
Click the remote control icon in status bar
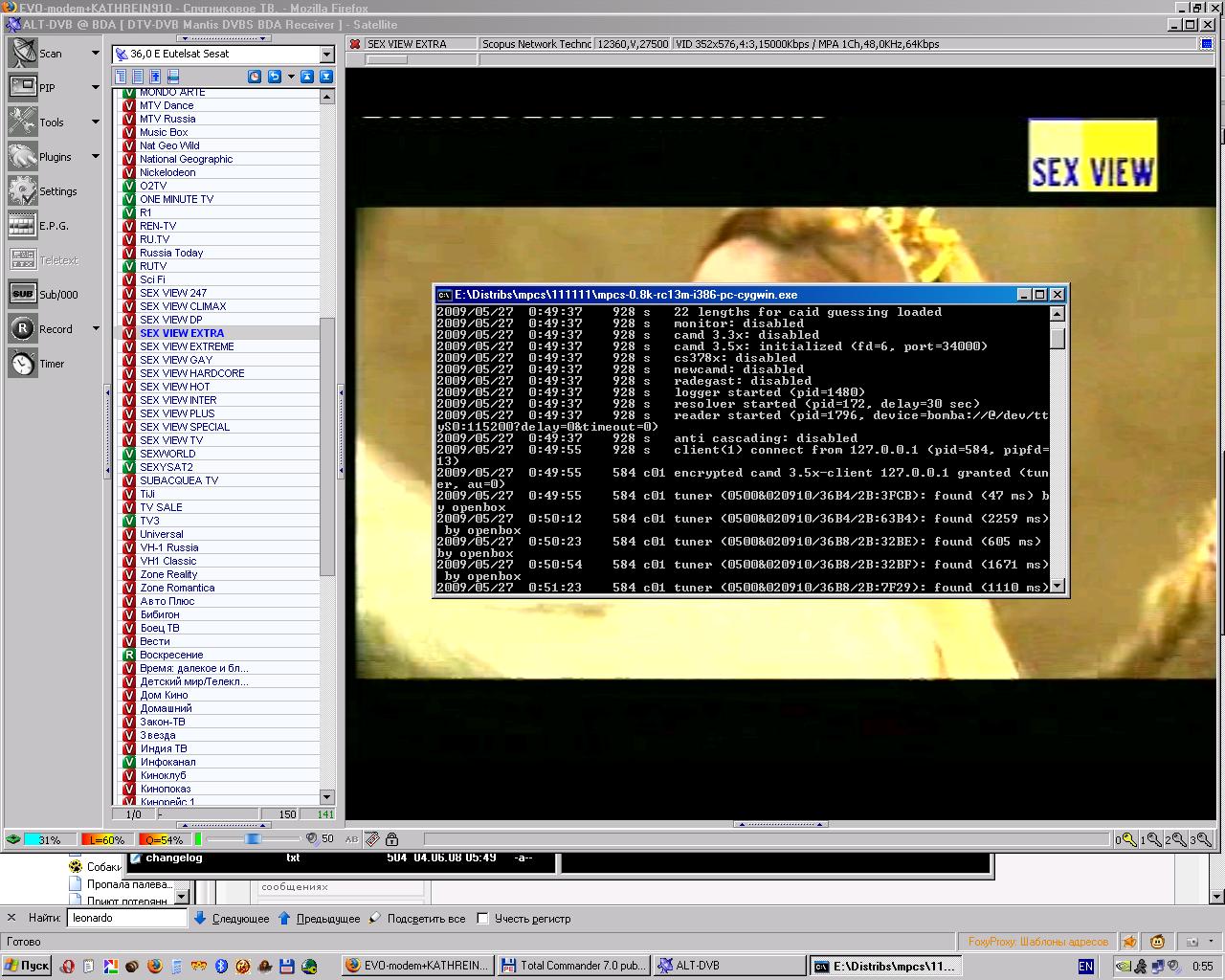(372, 839)
